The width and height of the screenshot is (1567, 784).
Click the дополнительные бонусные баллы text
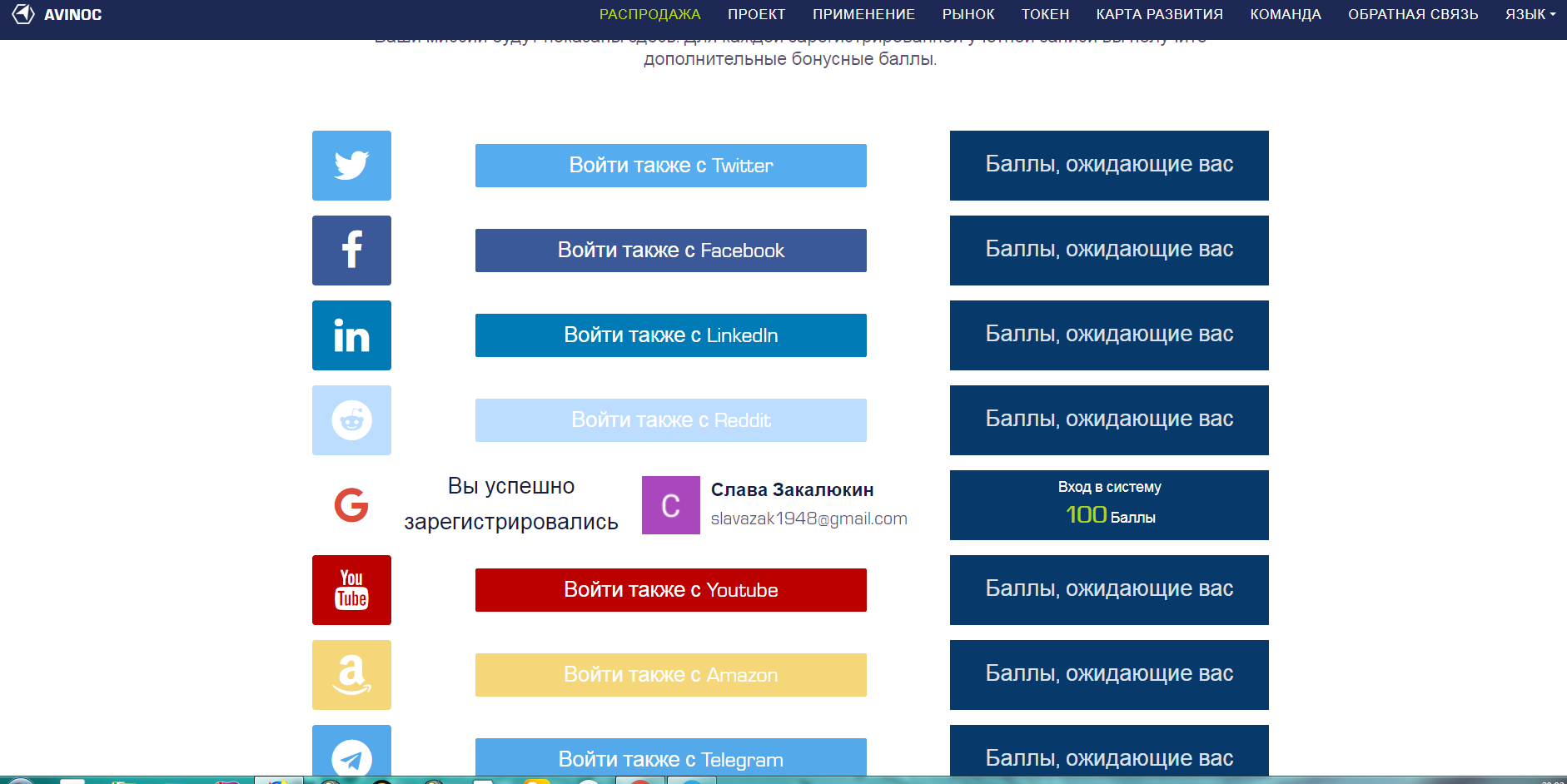click(x=790, y=59)
